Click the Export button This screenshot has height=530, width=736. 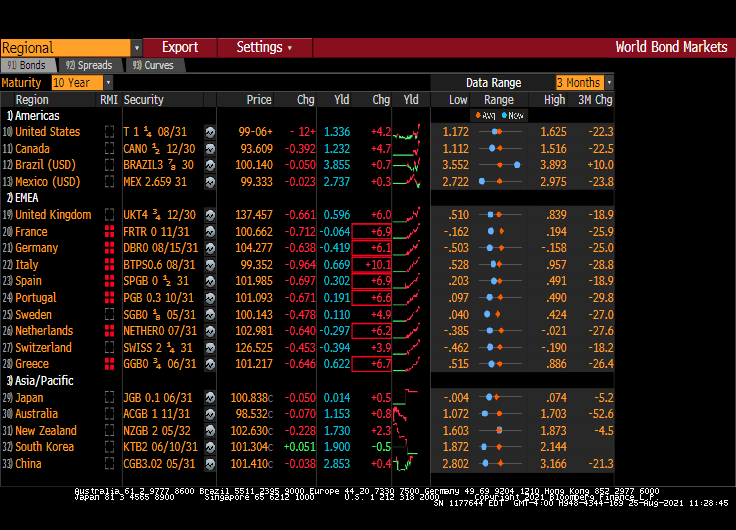click(x=180, y=47)
